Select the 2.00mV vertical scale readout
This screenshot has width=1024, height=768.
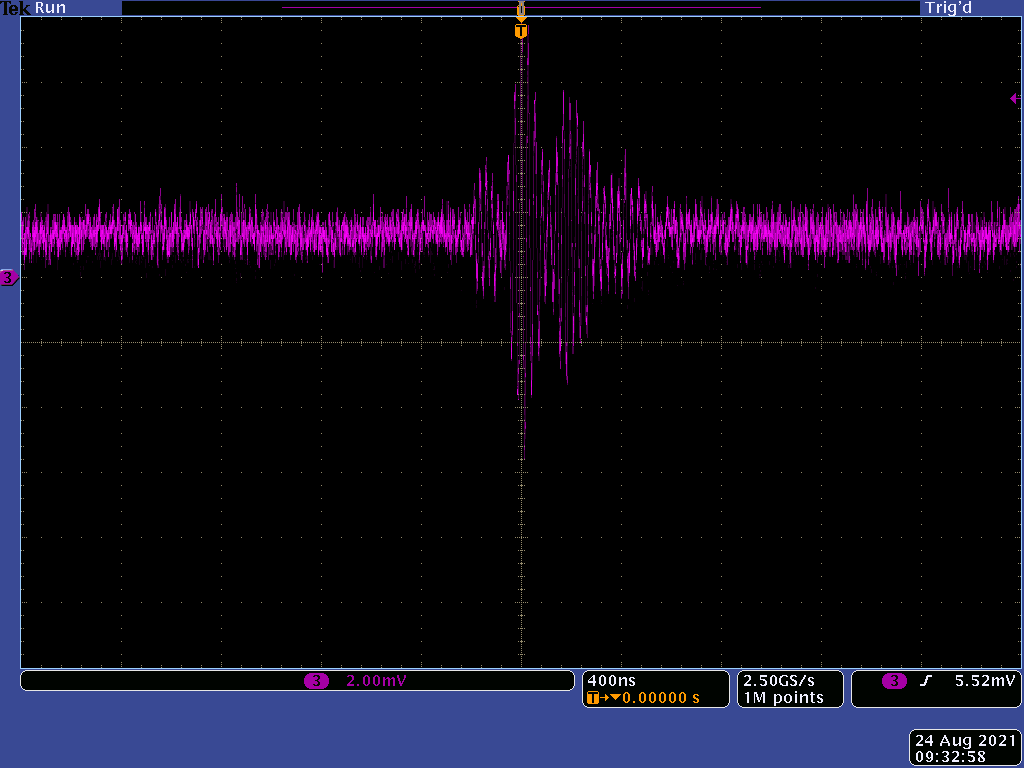point(376,681)
